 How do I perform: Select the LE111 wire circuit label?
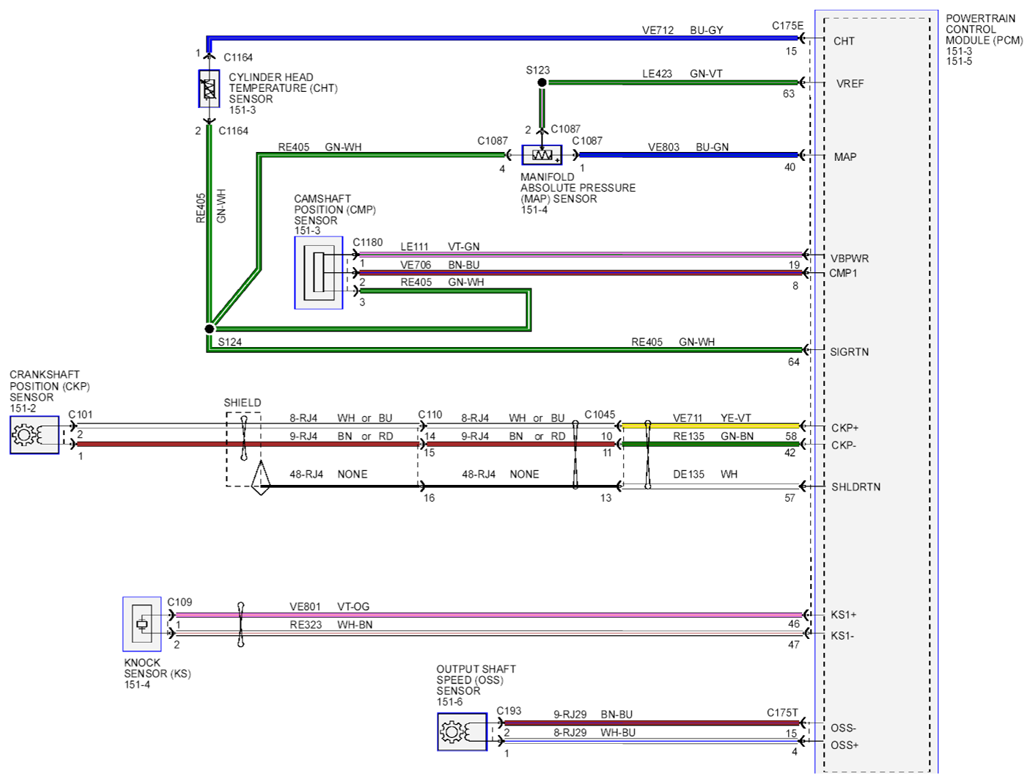click(x=414, y=246)
